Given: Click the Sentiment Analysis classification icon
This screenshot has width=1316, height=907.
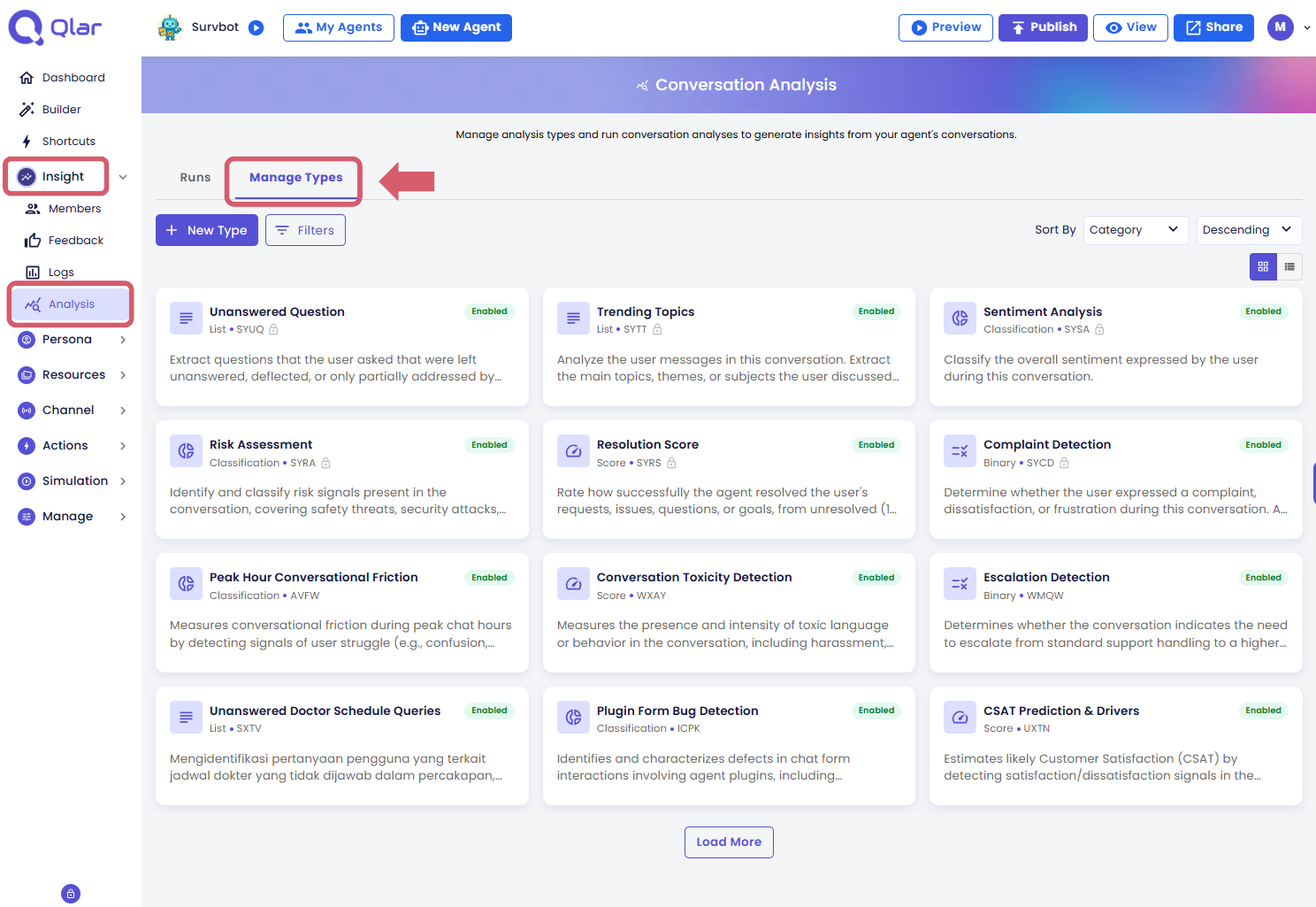Looking at the screenshot, I should pyautogui.click(x=960, y=319).
